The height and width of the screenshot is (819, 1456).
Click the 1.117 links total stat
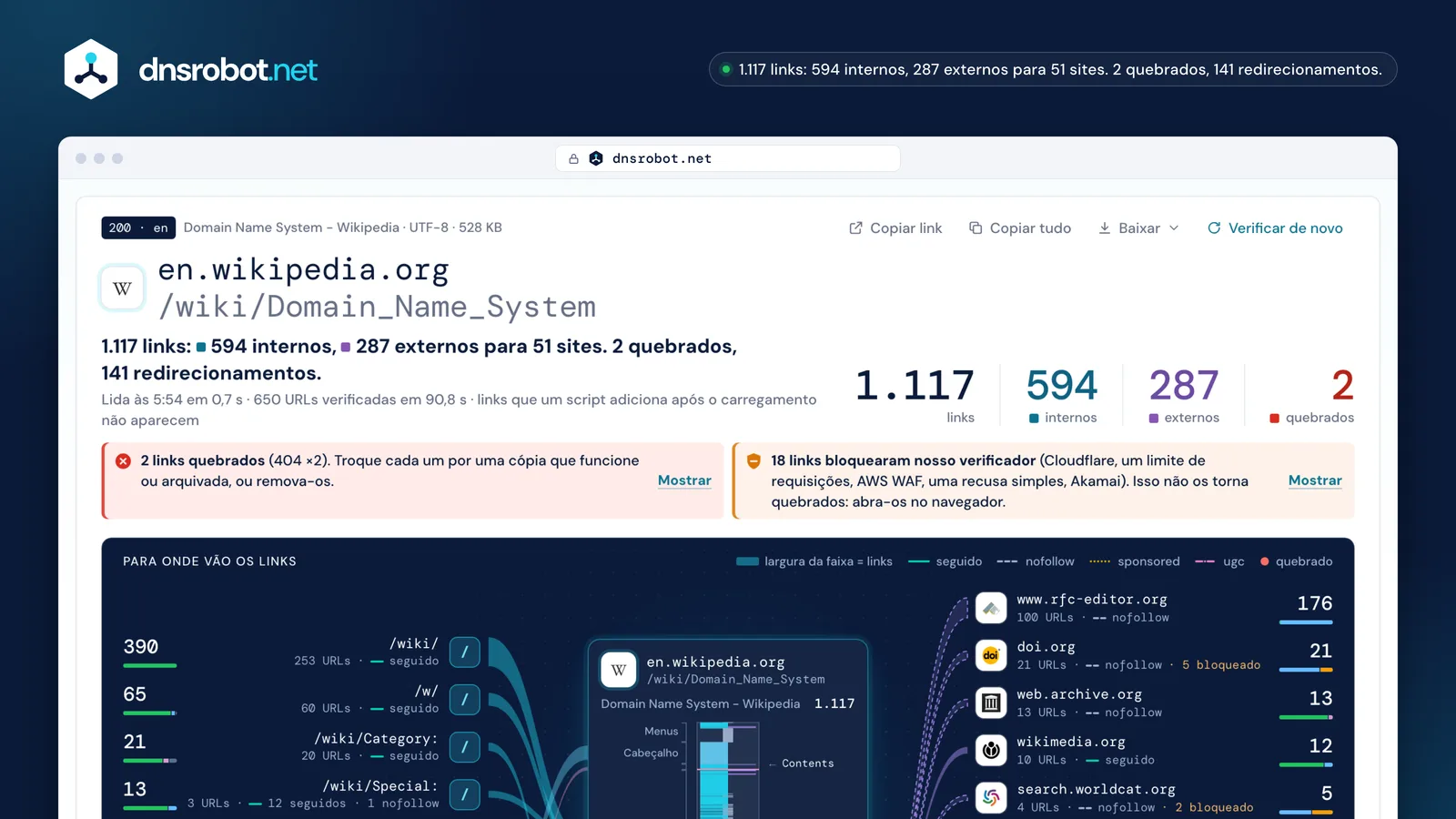(x=915, y=395)
